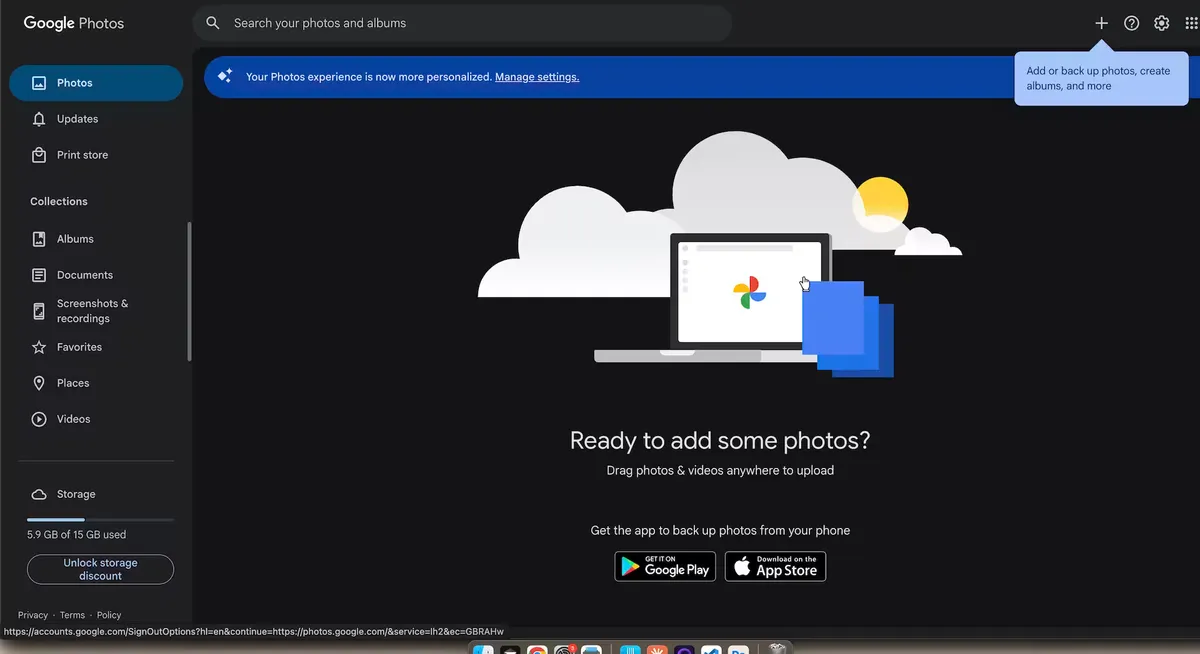Click the Favorites star icon
Screen dimensions: 1200x654
tap(39, 347)
